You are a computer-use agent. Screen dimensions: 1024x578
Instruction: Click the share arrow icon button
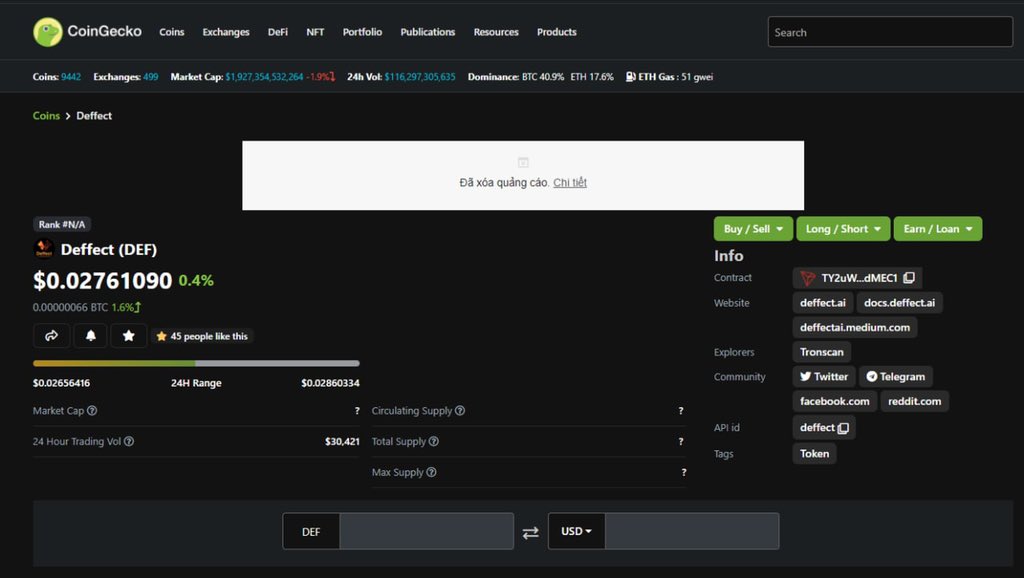(x=51, y=336)
